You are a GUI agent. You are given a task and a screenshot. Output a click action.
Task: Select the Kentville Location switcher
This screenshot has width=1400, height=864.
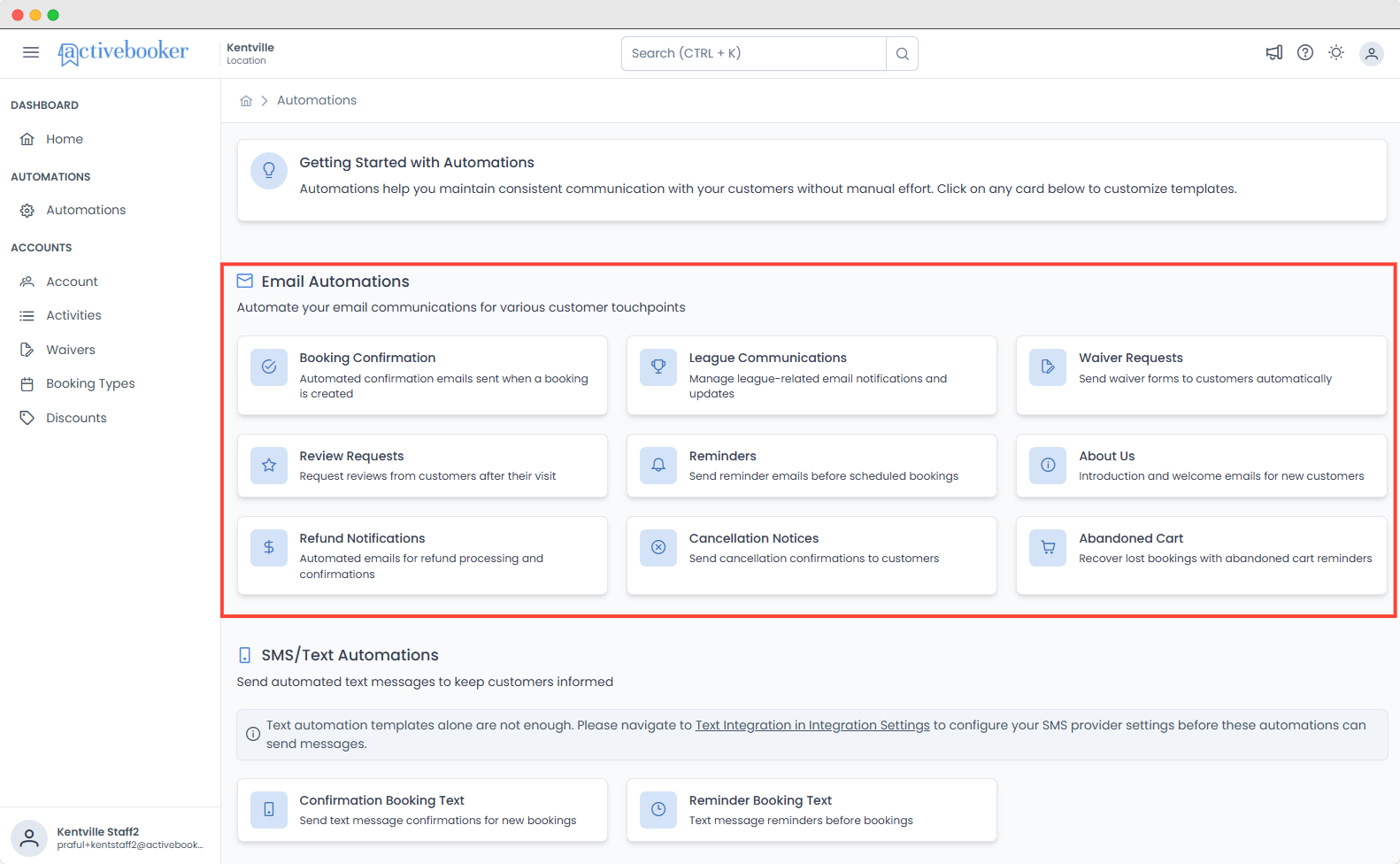(250, 53)
